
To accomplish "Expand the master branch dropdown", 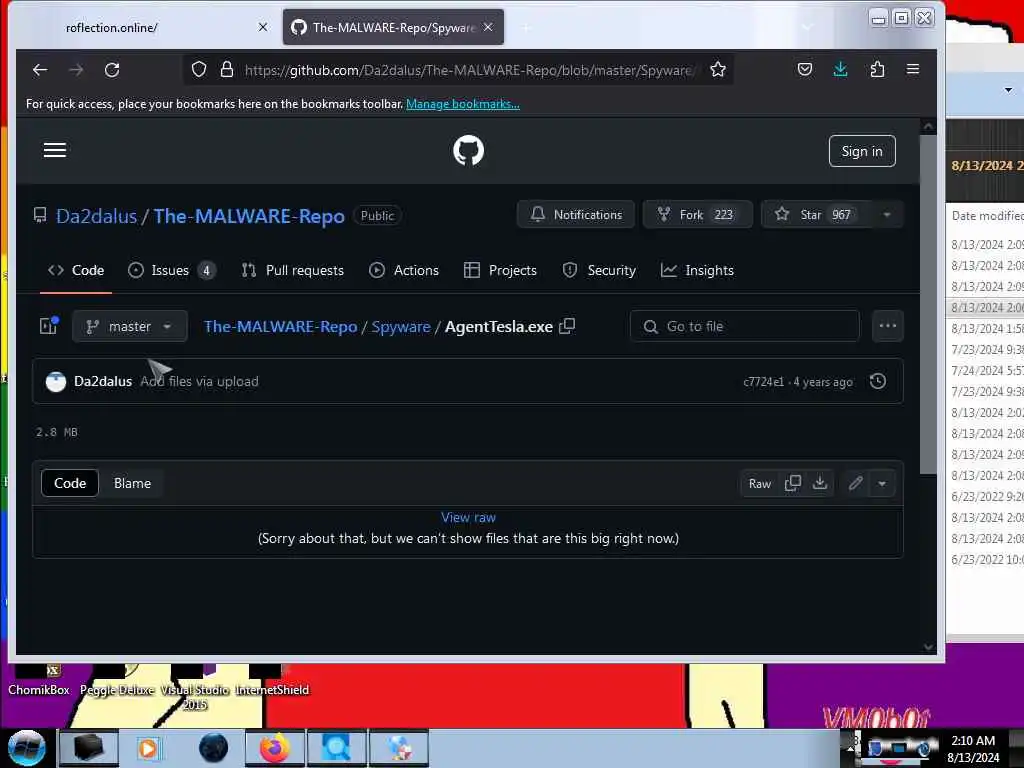I will 130,326.
